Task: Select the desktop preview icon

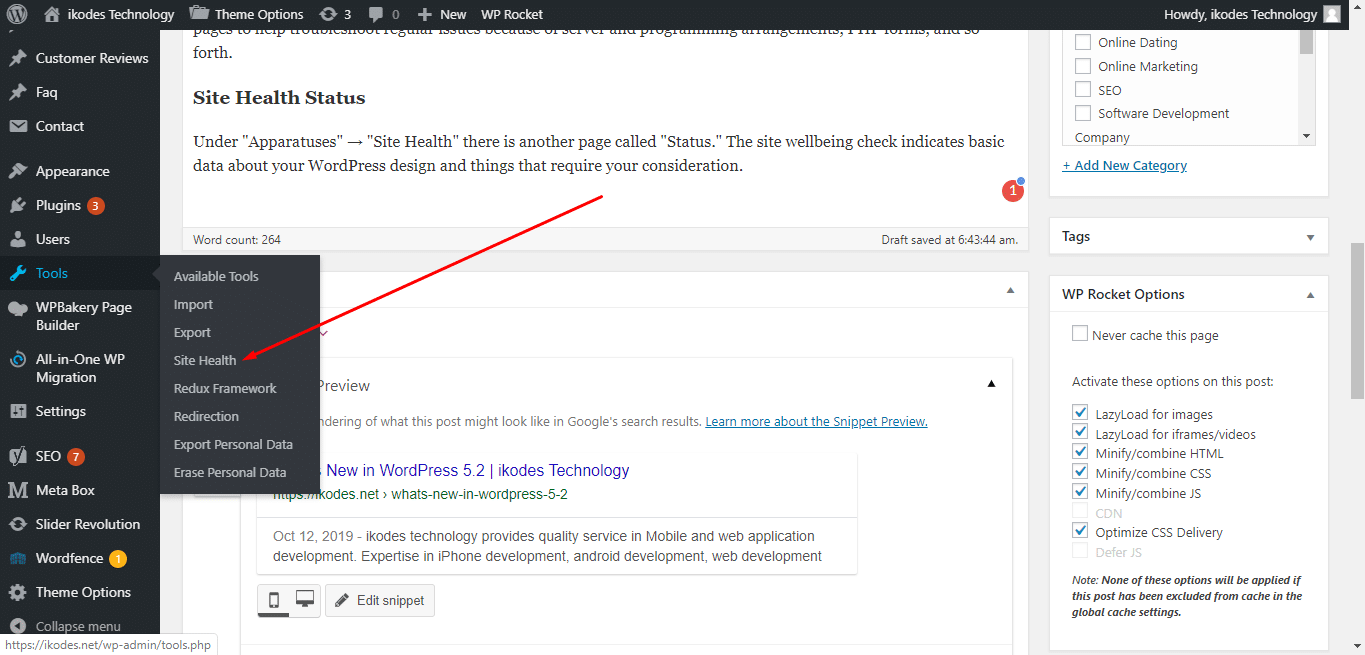Action: (x=305, y=600)
